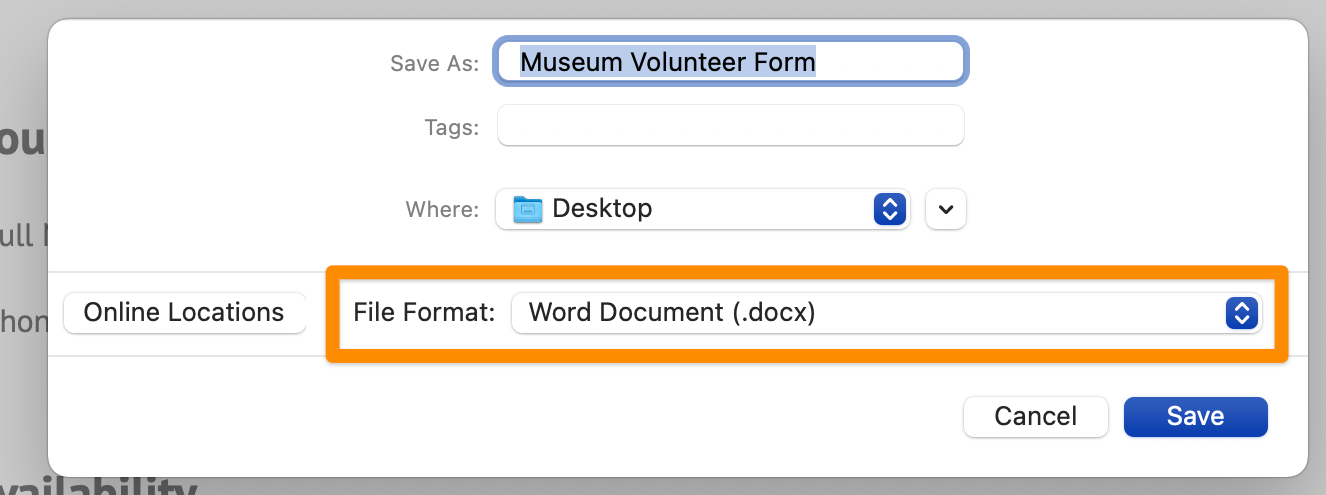Click the 'File Format:' label
This screenshot has width=1326, height=495.
(424, 313)
